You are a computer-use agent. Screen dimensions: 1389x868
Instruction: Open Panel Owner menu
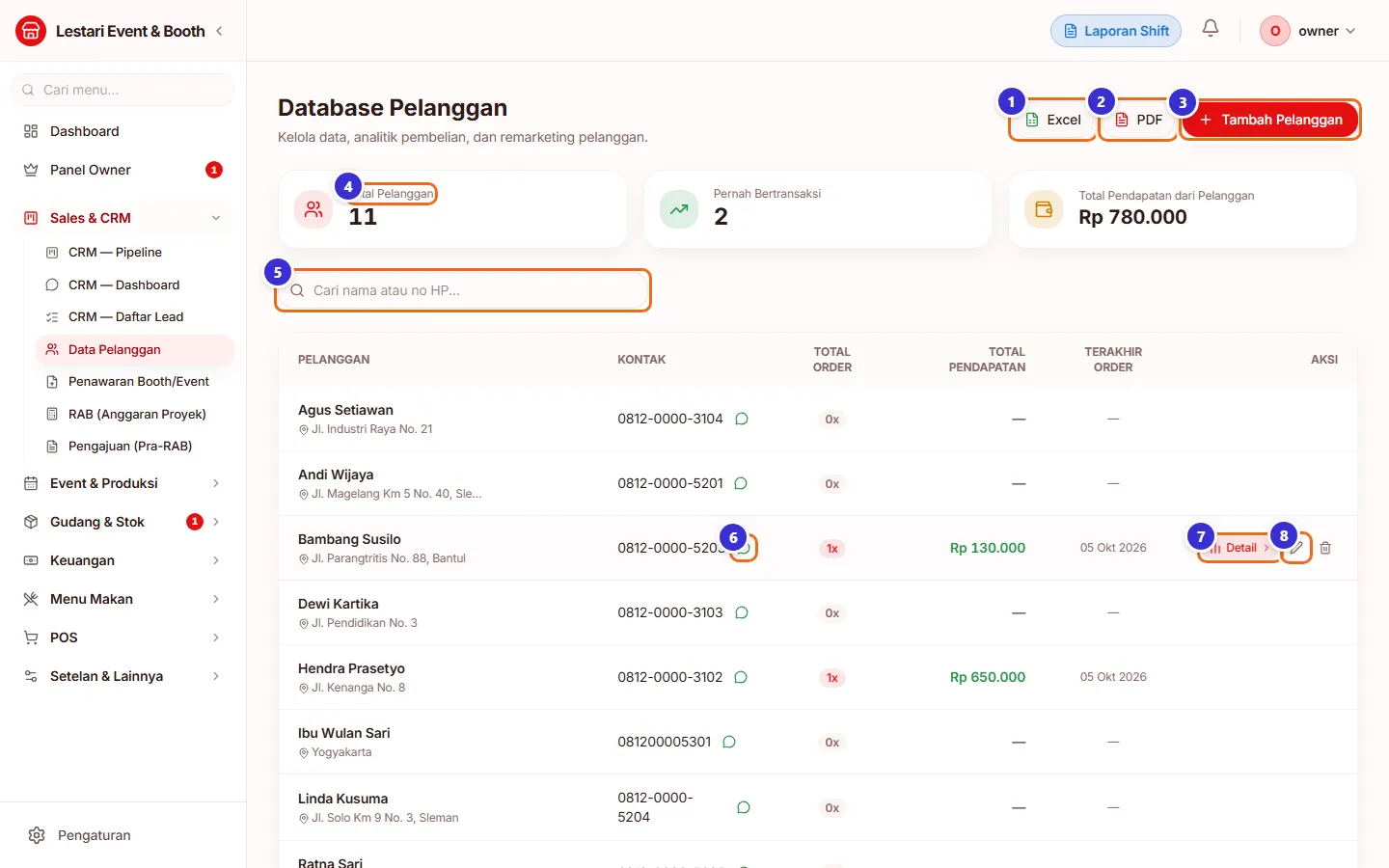click(x=123, y=170)
